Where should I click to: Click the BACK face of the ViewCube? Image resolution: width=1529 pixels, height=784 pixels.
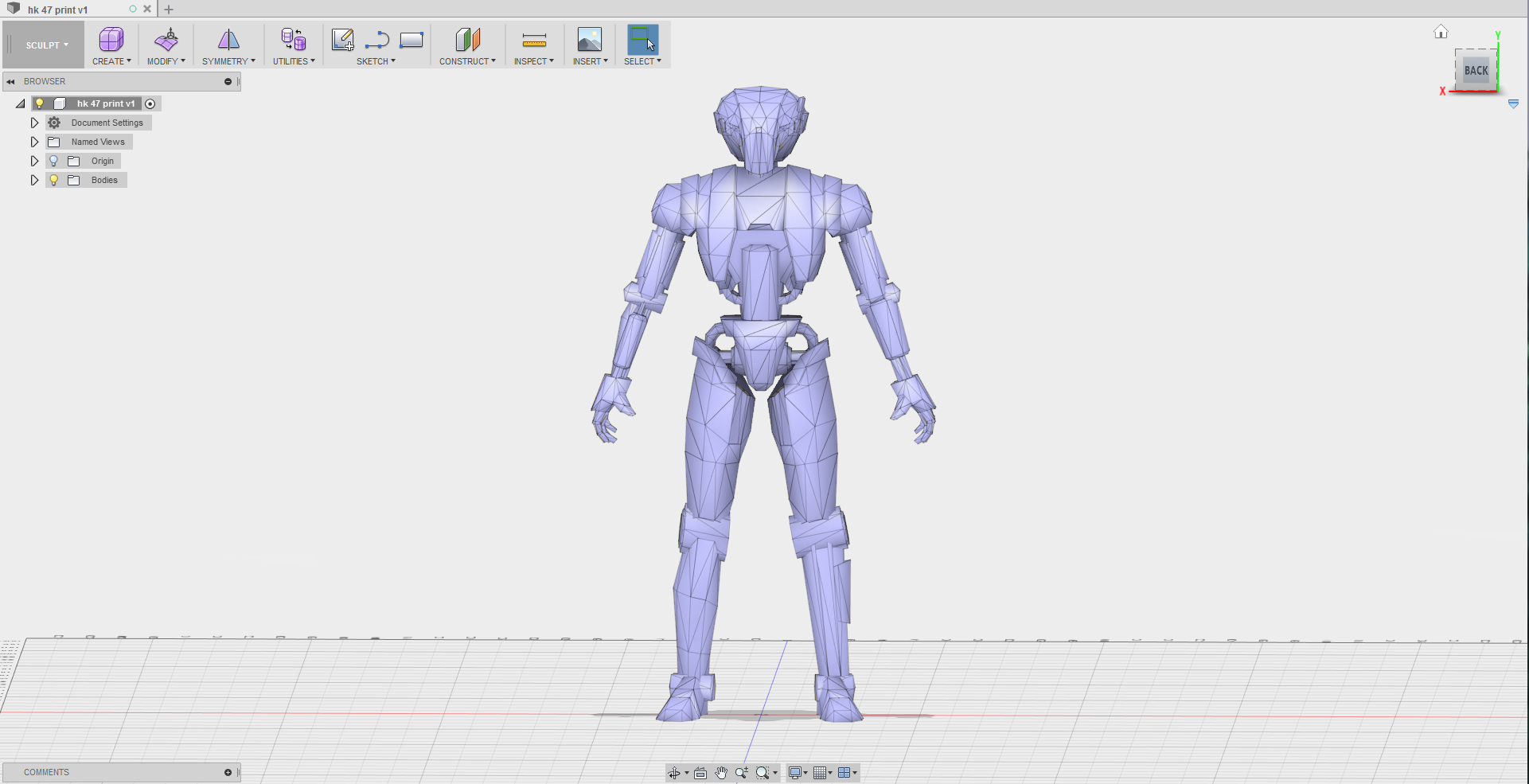(1476, 71)
